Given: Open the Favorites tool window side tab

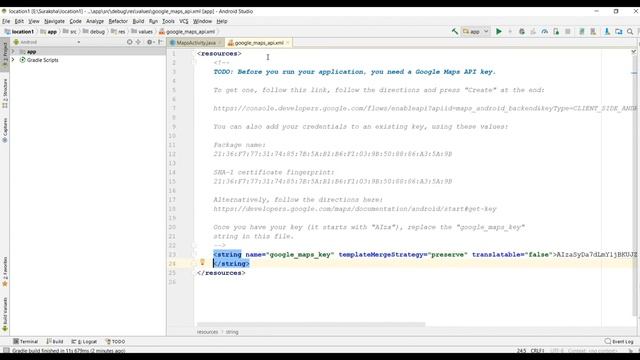Looking at the screenshot, I should pyautogui.click(x=5, y=271).
